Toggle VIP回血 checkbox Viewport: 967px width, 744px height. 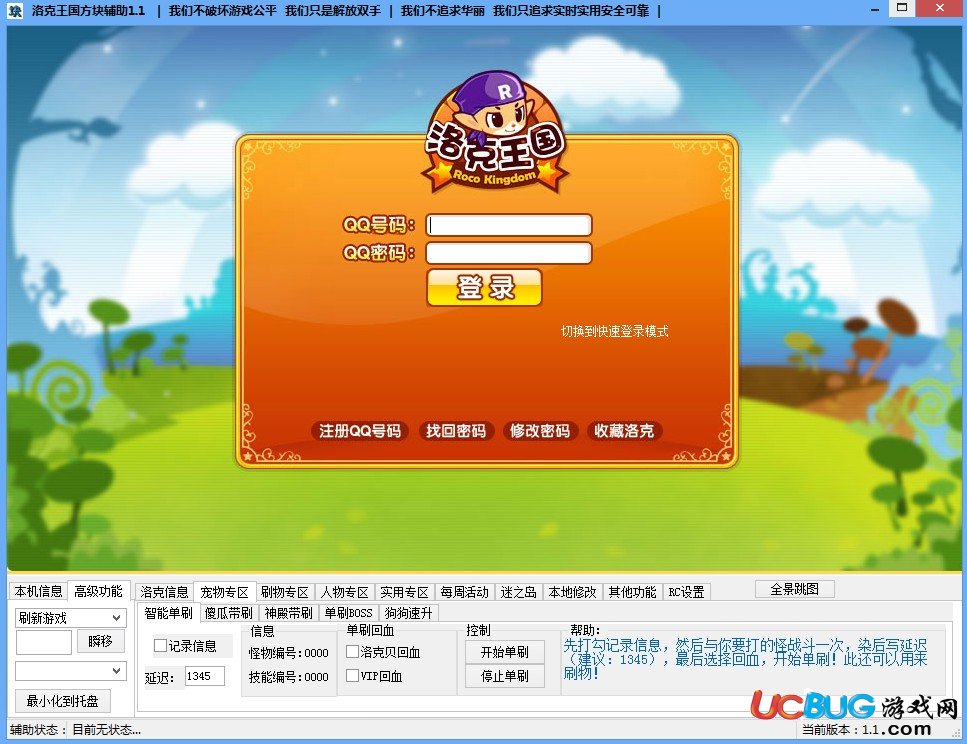(x=352, y=676)
